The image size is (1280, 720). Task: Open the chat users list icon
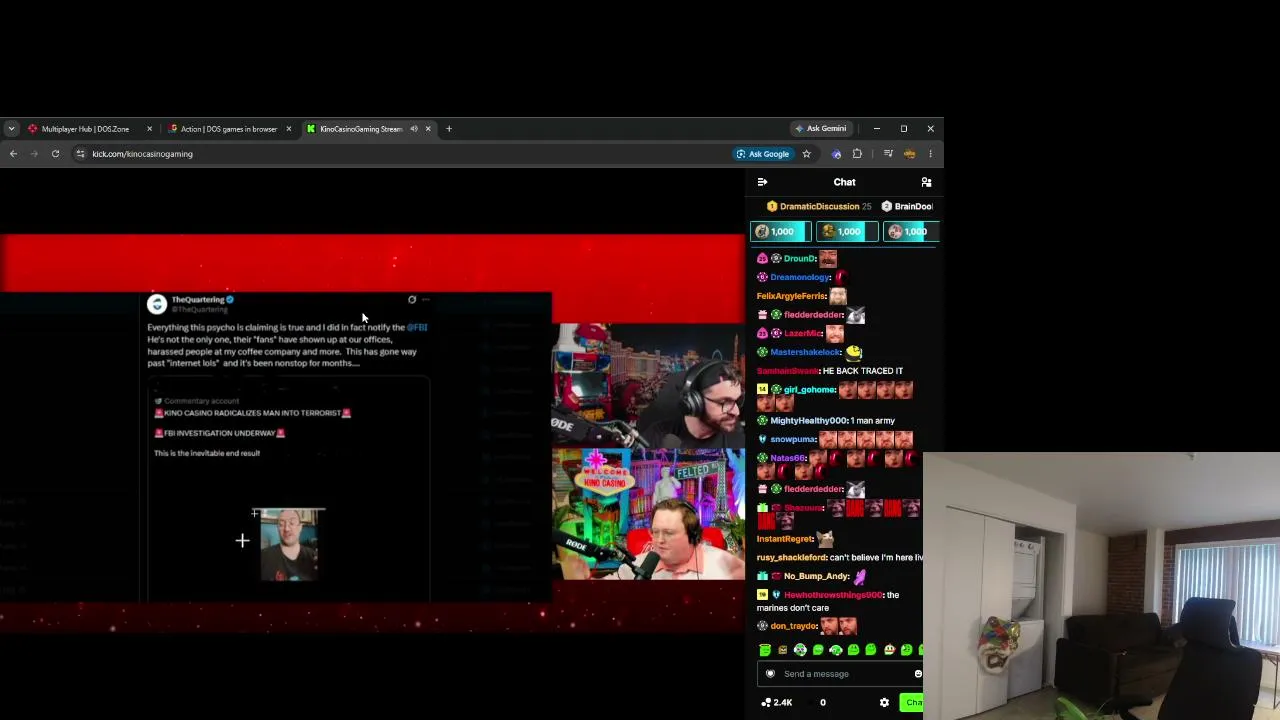point(926,182)
